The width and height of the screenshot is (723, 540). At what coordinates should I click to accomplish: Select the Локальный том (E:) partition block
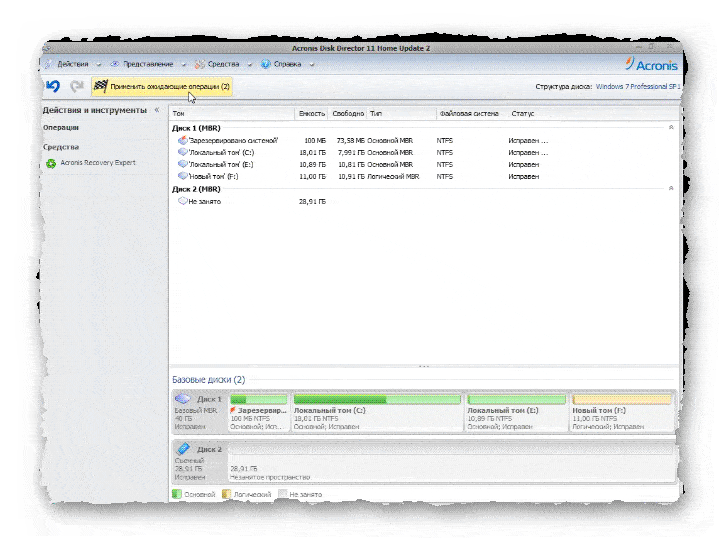pos(516,412)
